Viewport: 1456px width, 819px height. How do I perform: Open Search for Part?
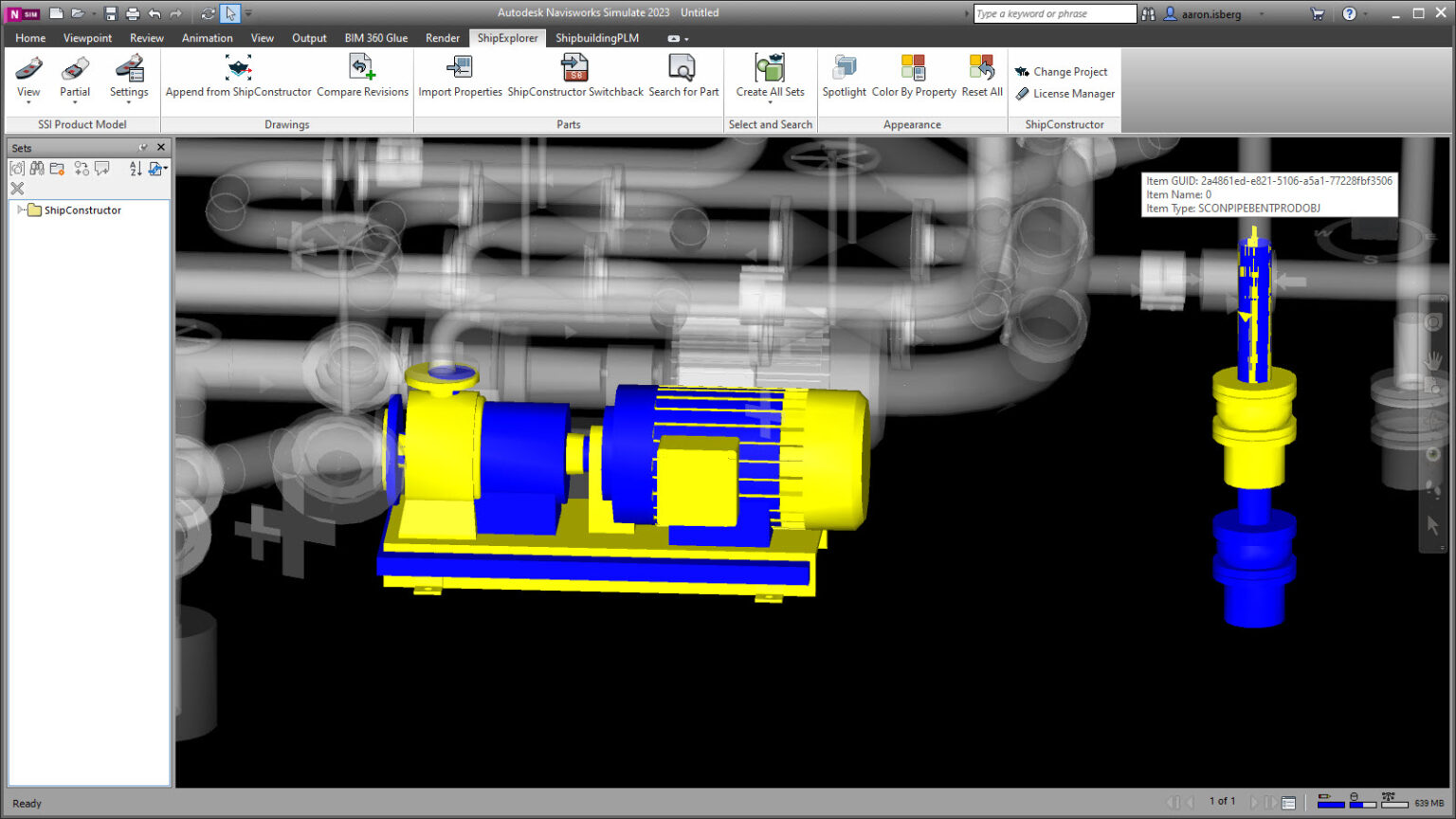(683, 76)
